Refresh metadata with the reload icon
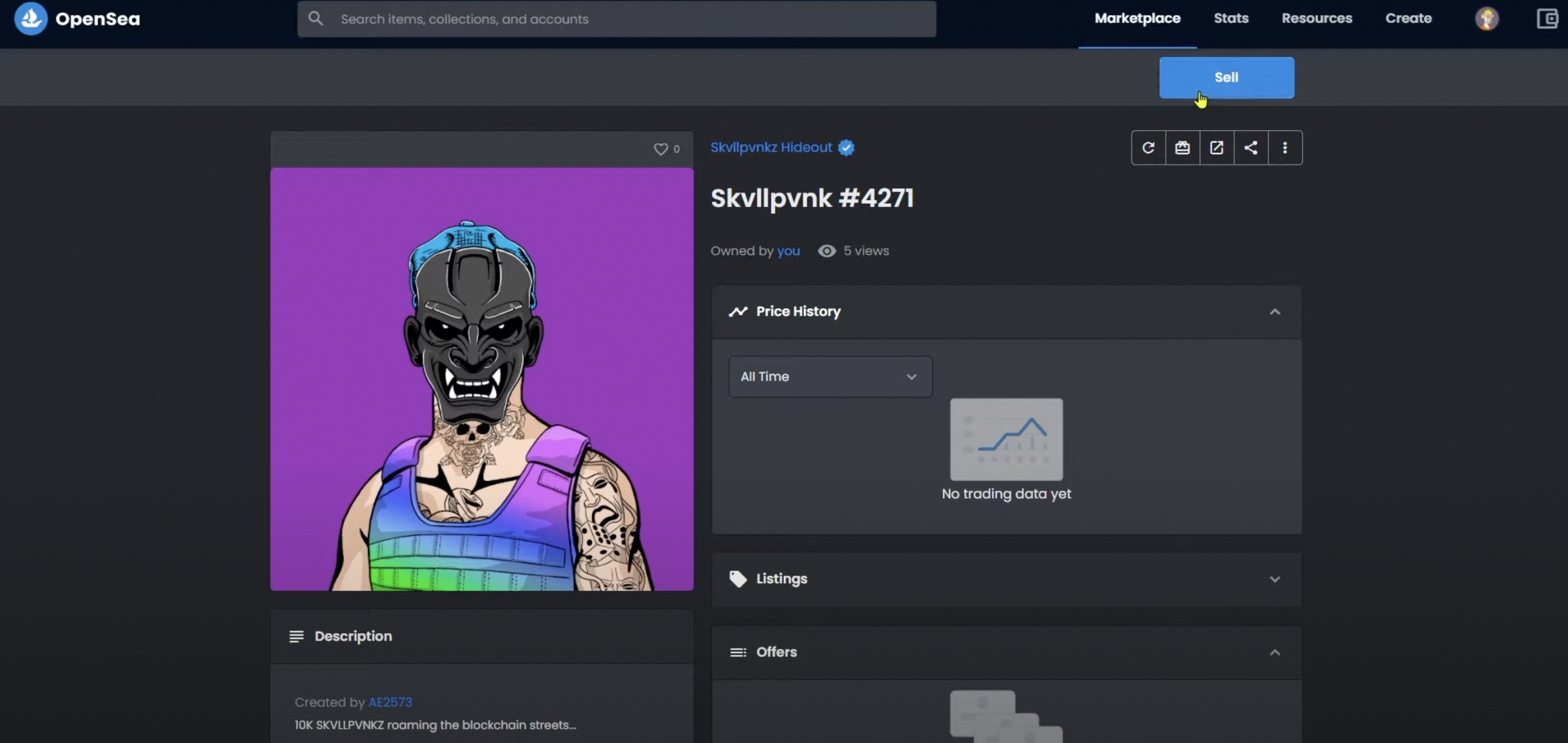 coord(1148,147)
